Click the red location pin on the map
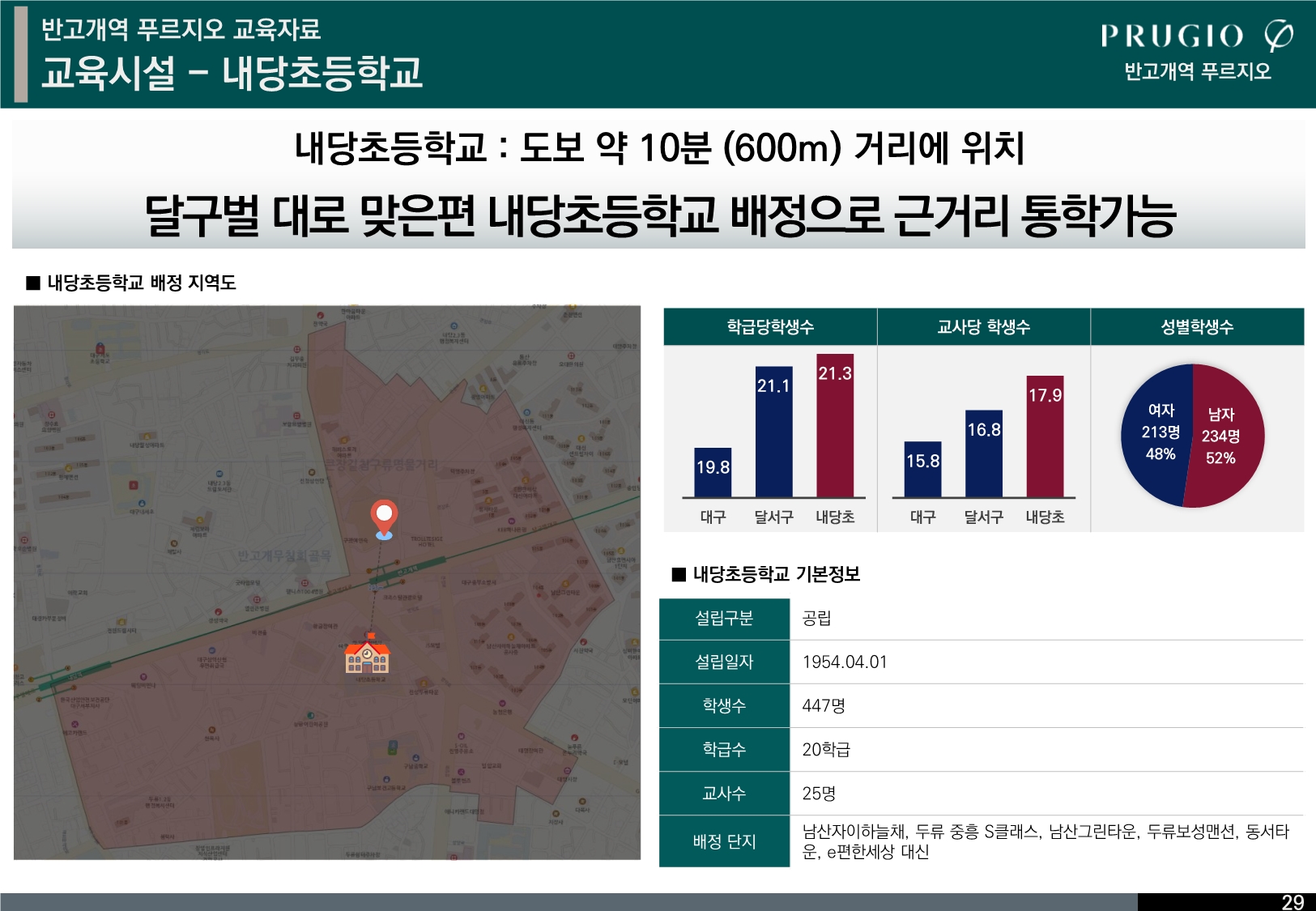Screen dimensions: 1316x911 coord(384,519)
